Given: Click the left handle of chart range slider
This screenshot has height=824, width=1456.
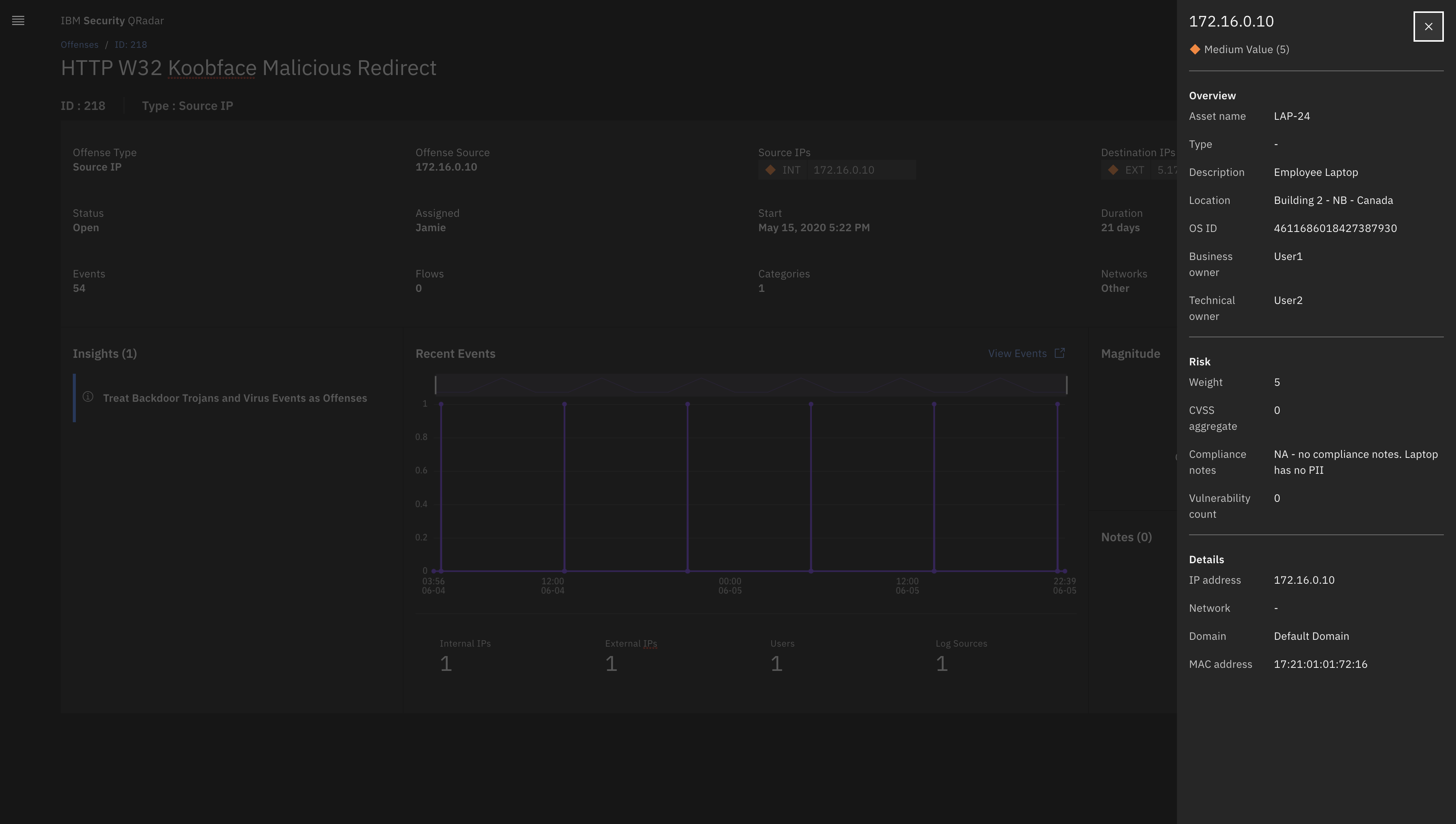Looking at the screenshot, I should [x=435, y=385].
